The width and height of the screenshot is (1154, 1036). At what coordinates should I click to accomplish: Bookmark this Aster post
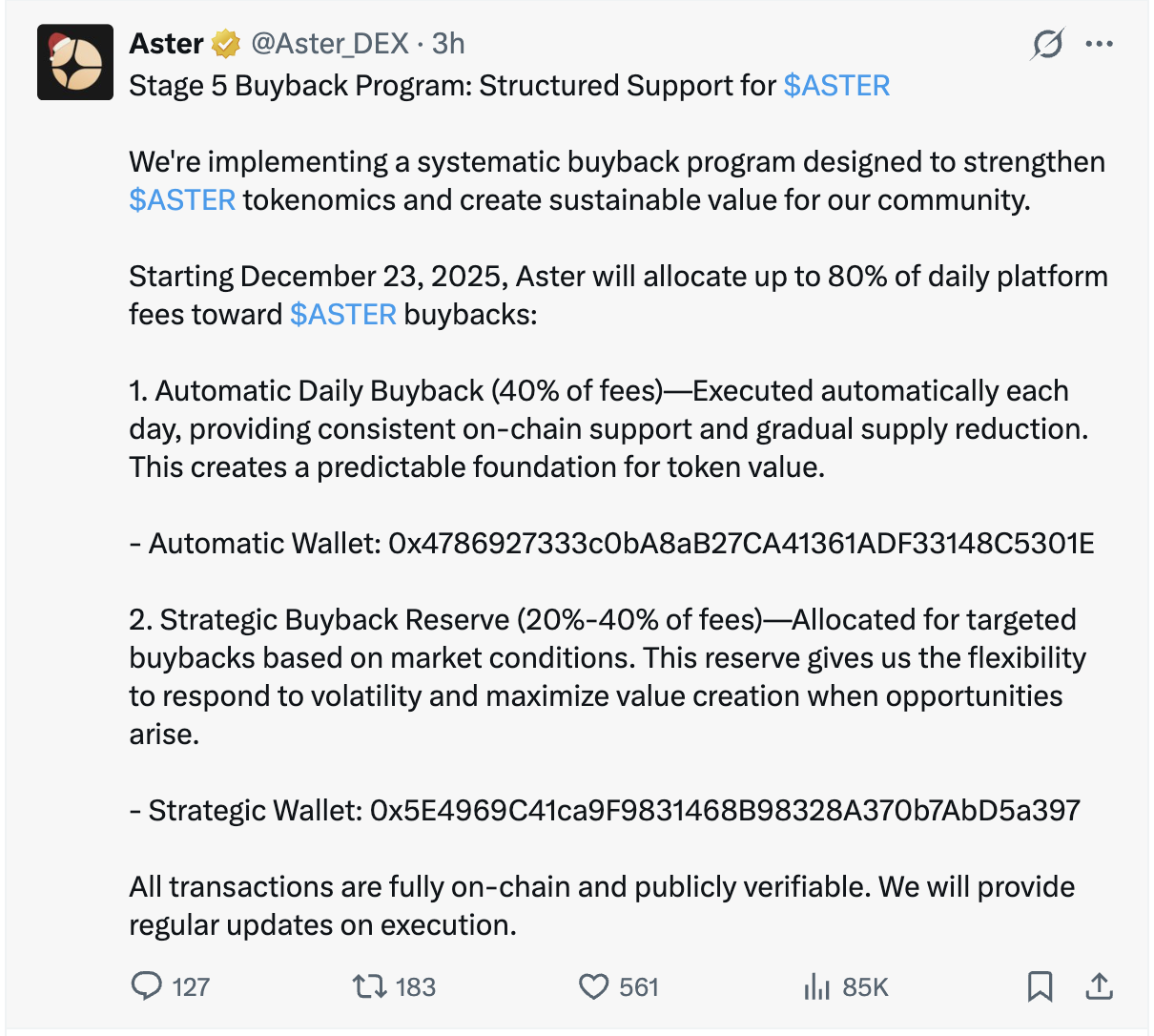click(x=1040, y=985)
